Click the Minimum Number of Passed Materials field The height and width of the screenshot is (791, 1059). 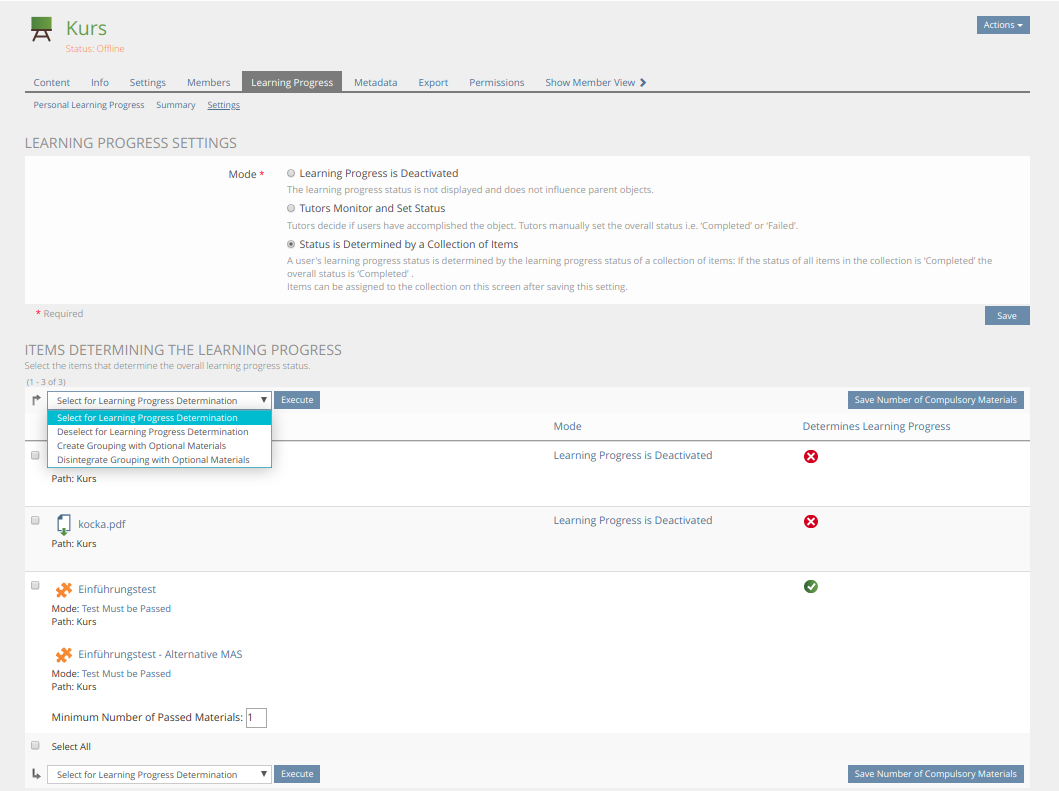[256, 718]
